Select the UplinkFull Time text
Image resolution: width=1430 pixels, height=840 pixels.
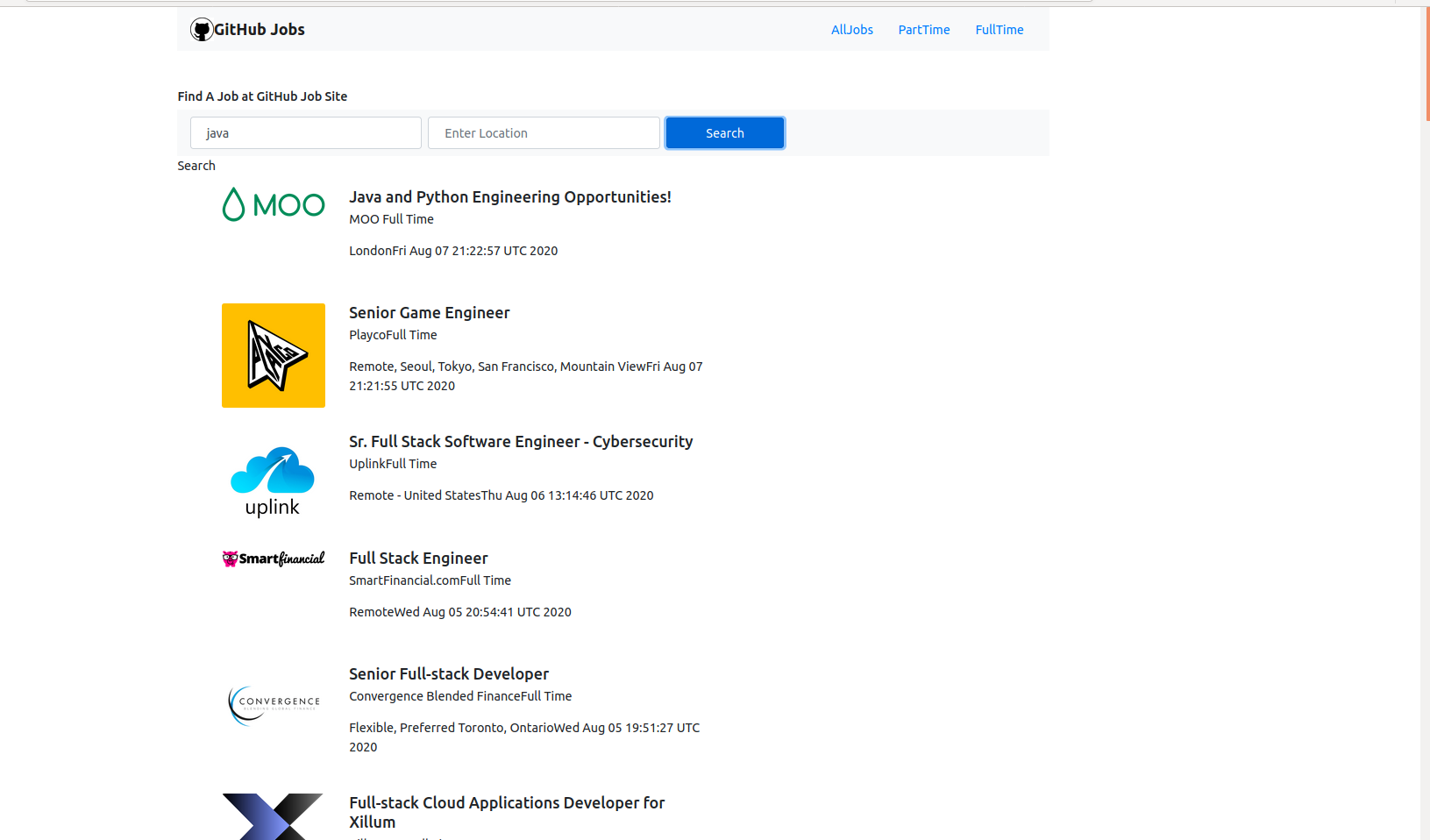point(393,464)
